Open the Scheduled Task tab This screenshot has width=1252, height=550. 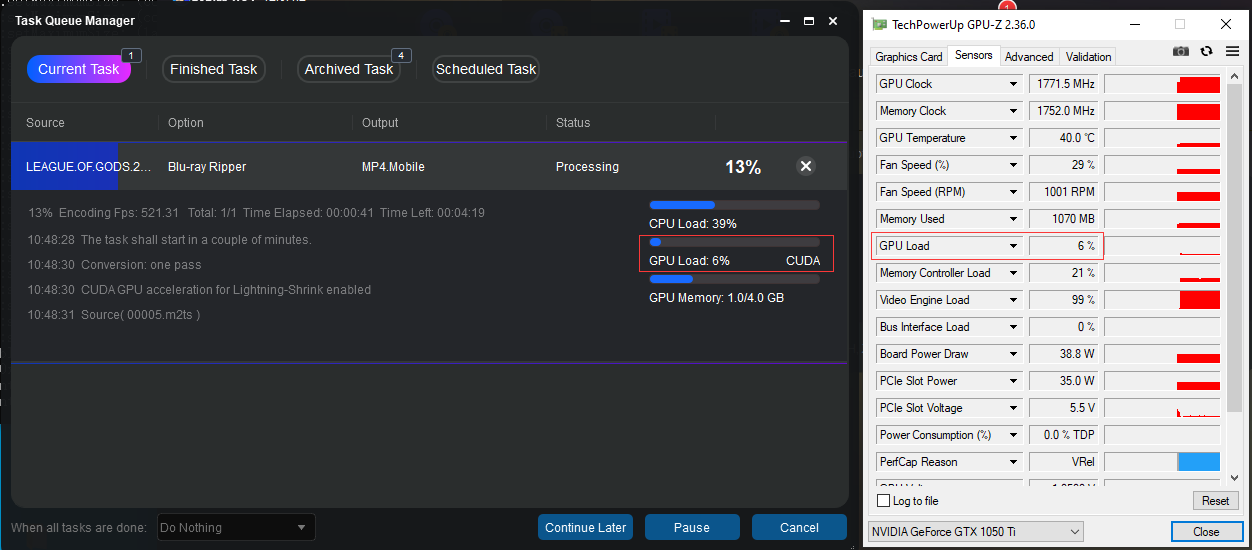coord(486,69)
